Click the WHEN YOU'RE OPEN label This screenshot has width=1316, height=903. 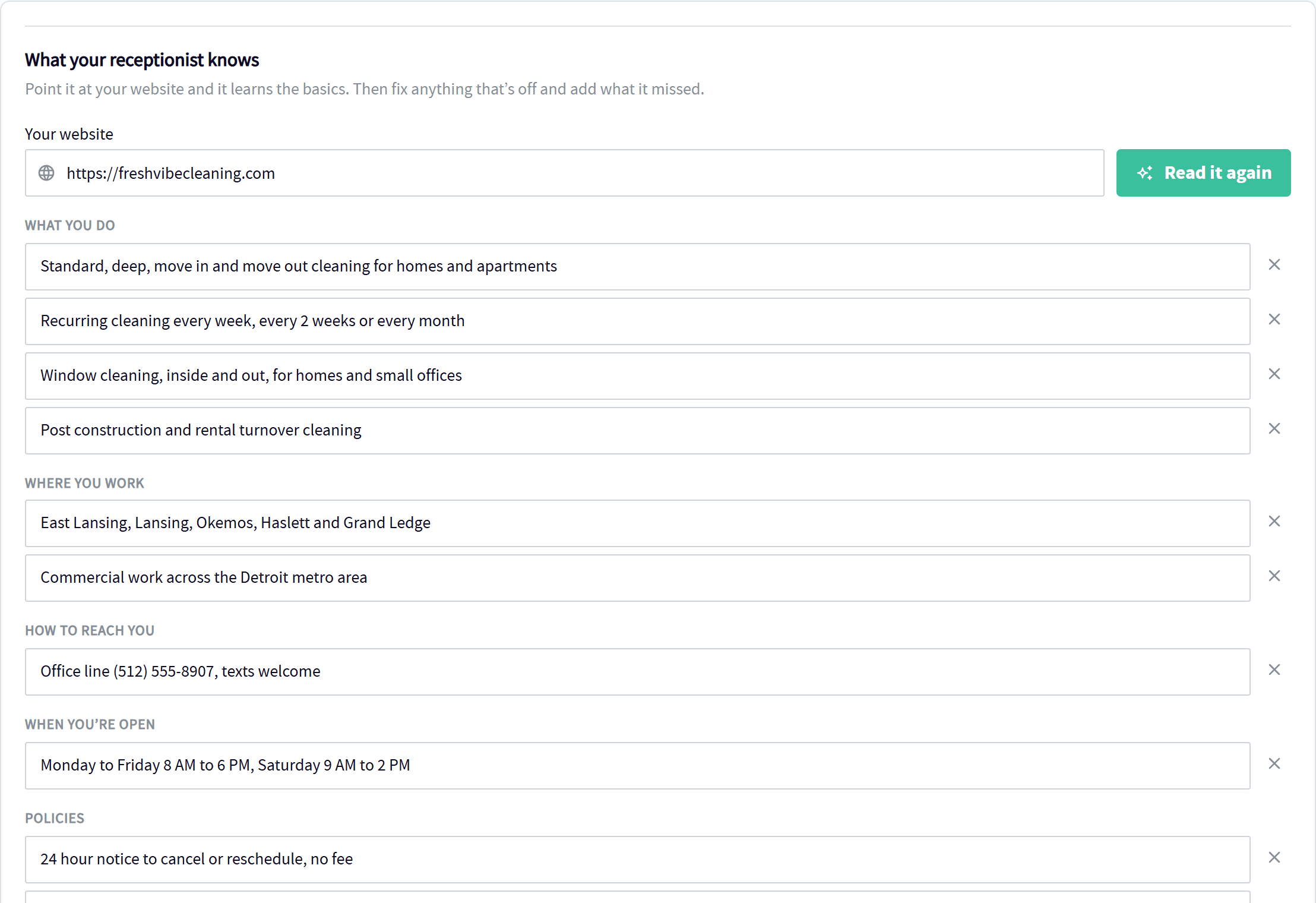pyautogui.click(x=90, y=725)
